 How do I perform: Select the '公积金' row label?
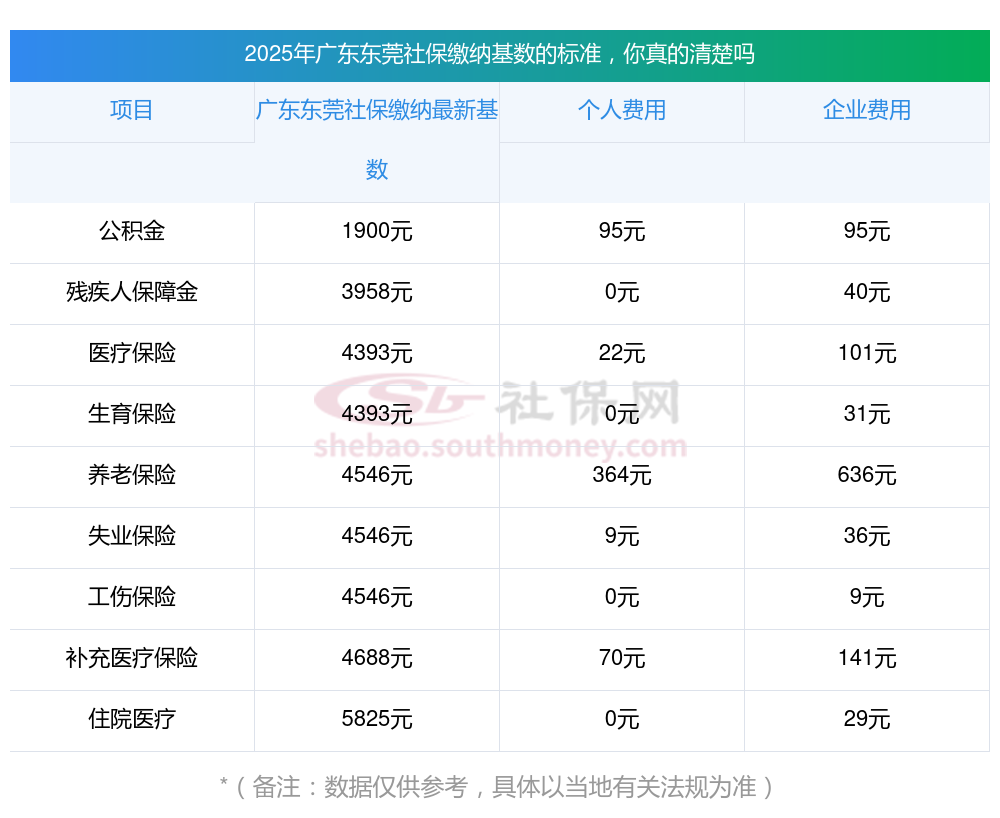pyautogui.click(x=132, y=231)
